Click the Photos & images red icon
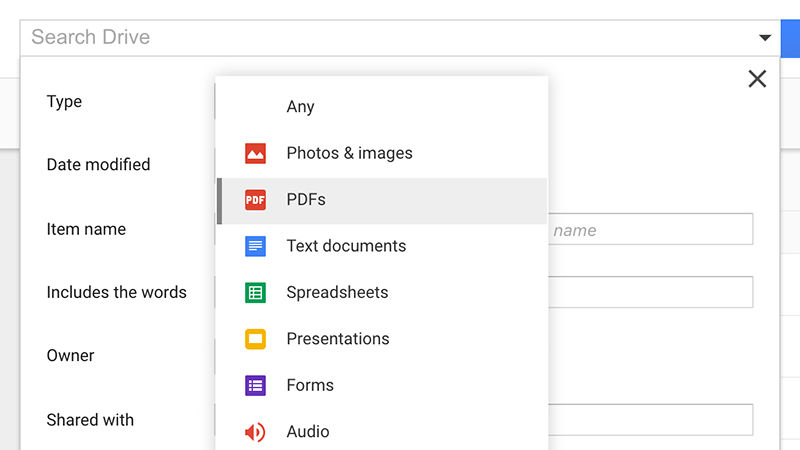The image size is (800, 450). click(x=255, y=153)
